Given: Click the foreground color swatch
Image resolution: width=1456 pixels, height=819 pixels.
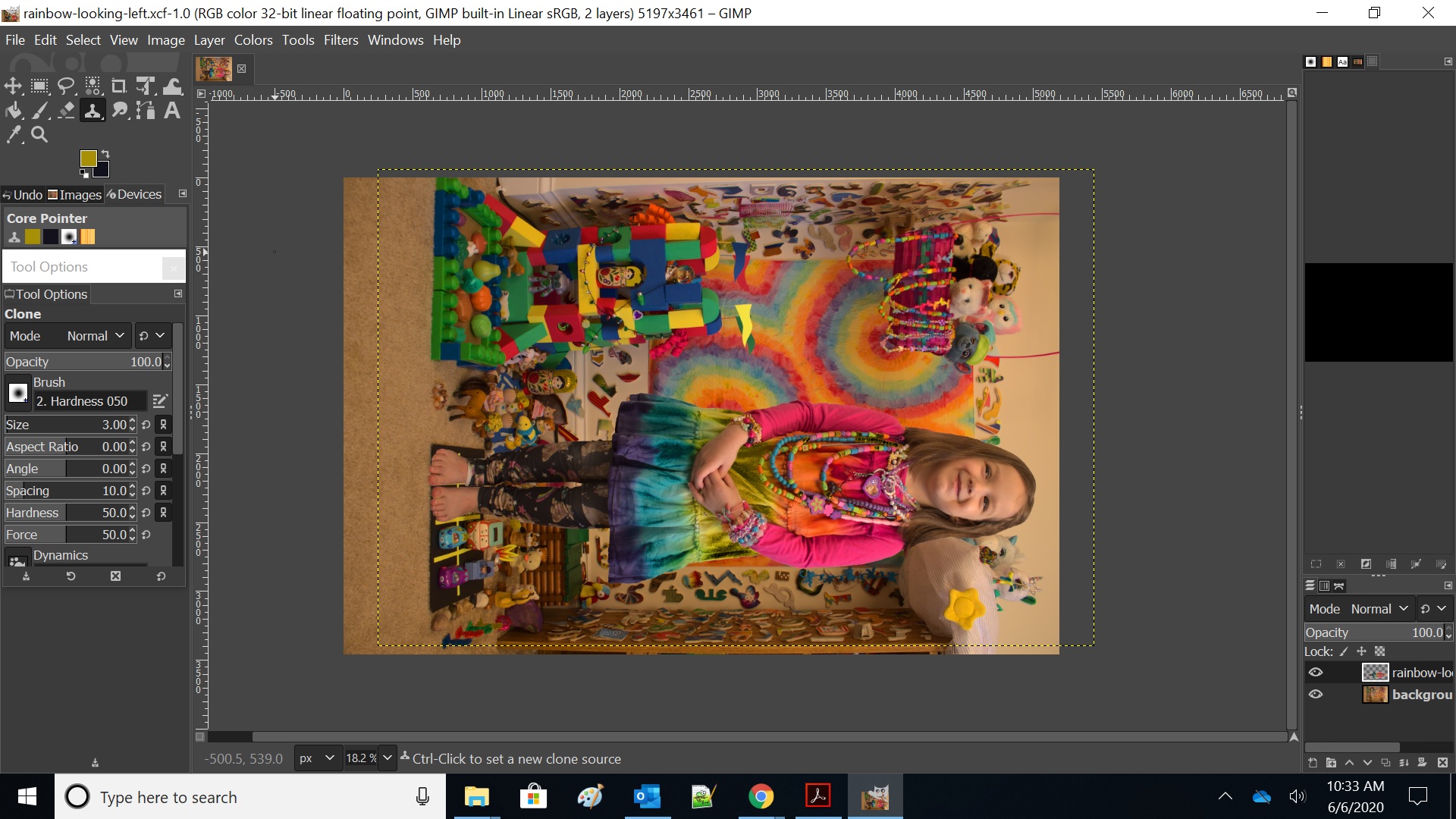Looking at the screenshot, I should (88, 158).
